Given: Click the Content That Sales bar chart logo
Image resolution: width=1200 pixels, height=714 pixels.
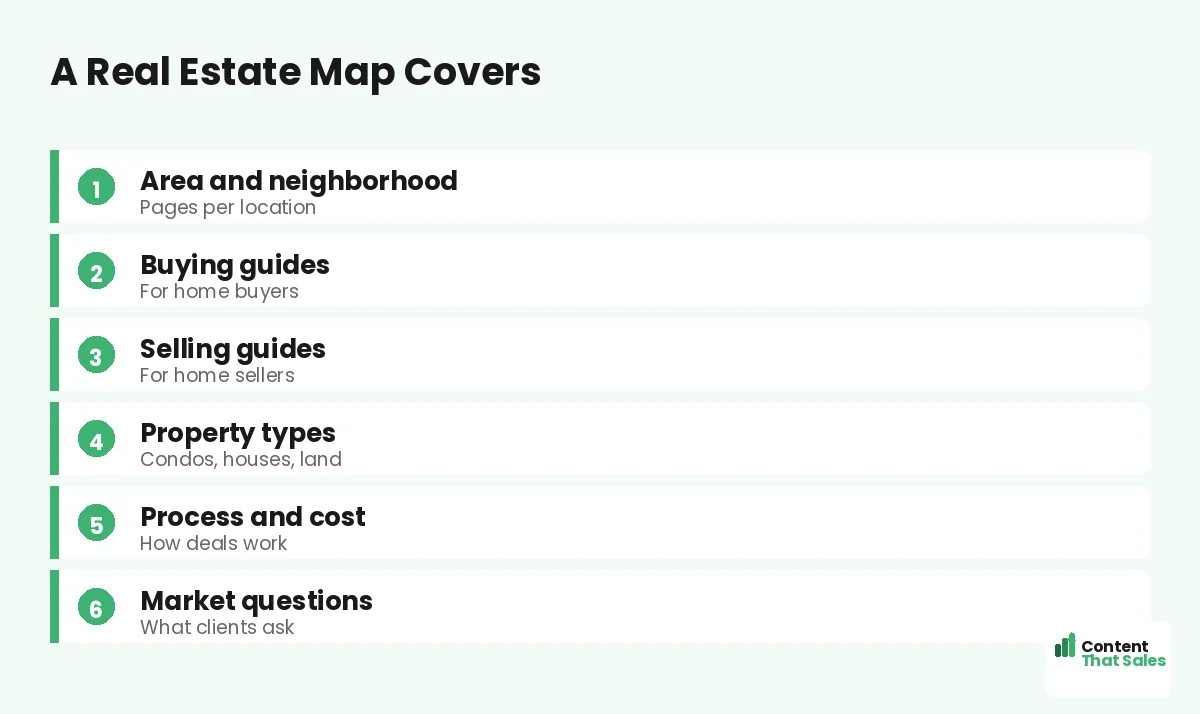Looking at the screenshot, I should (x=1065, y=645).
